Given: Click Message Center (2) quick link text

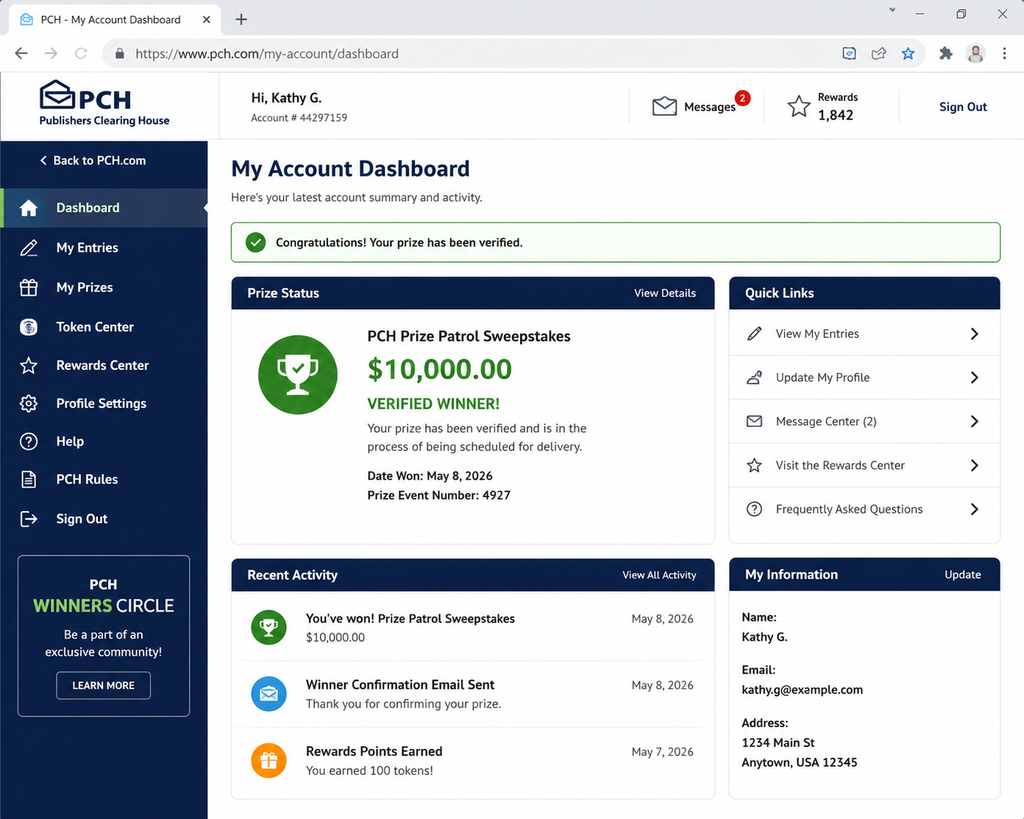Looking at the screenshot, I should tap(826, 421).
